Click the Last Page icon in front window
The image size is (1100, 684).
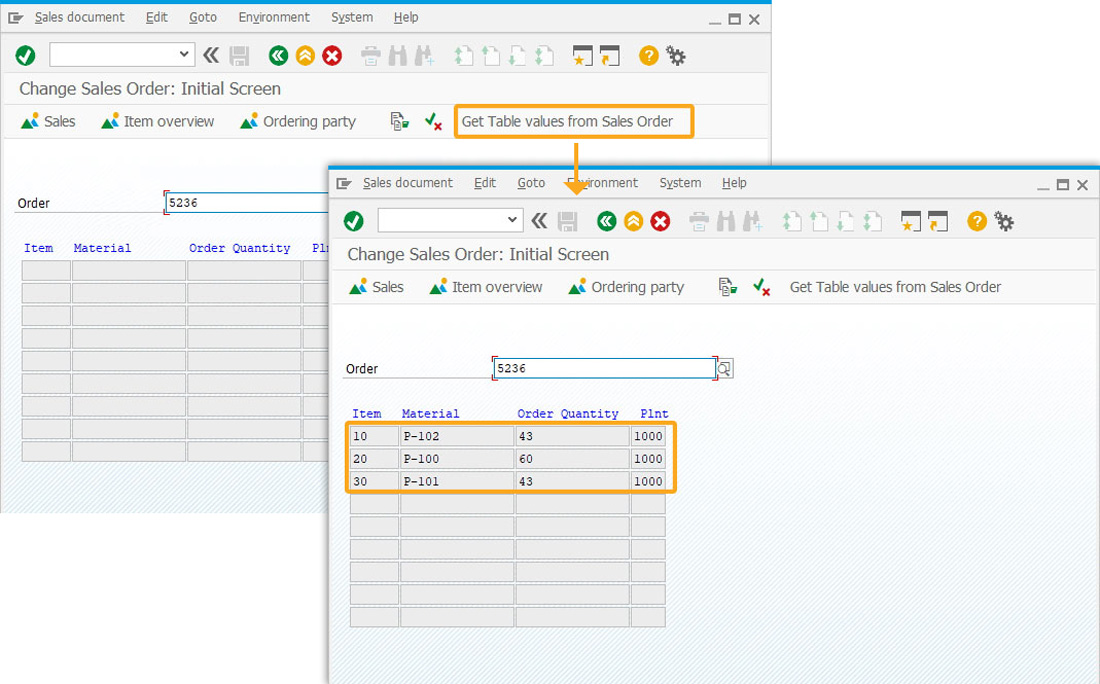point(873,222)
